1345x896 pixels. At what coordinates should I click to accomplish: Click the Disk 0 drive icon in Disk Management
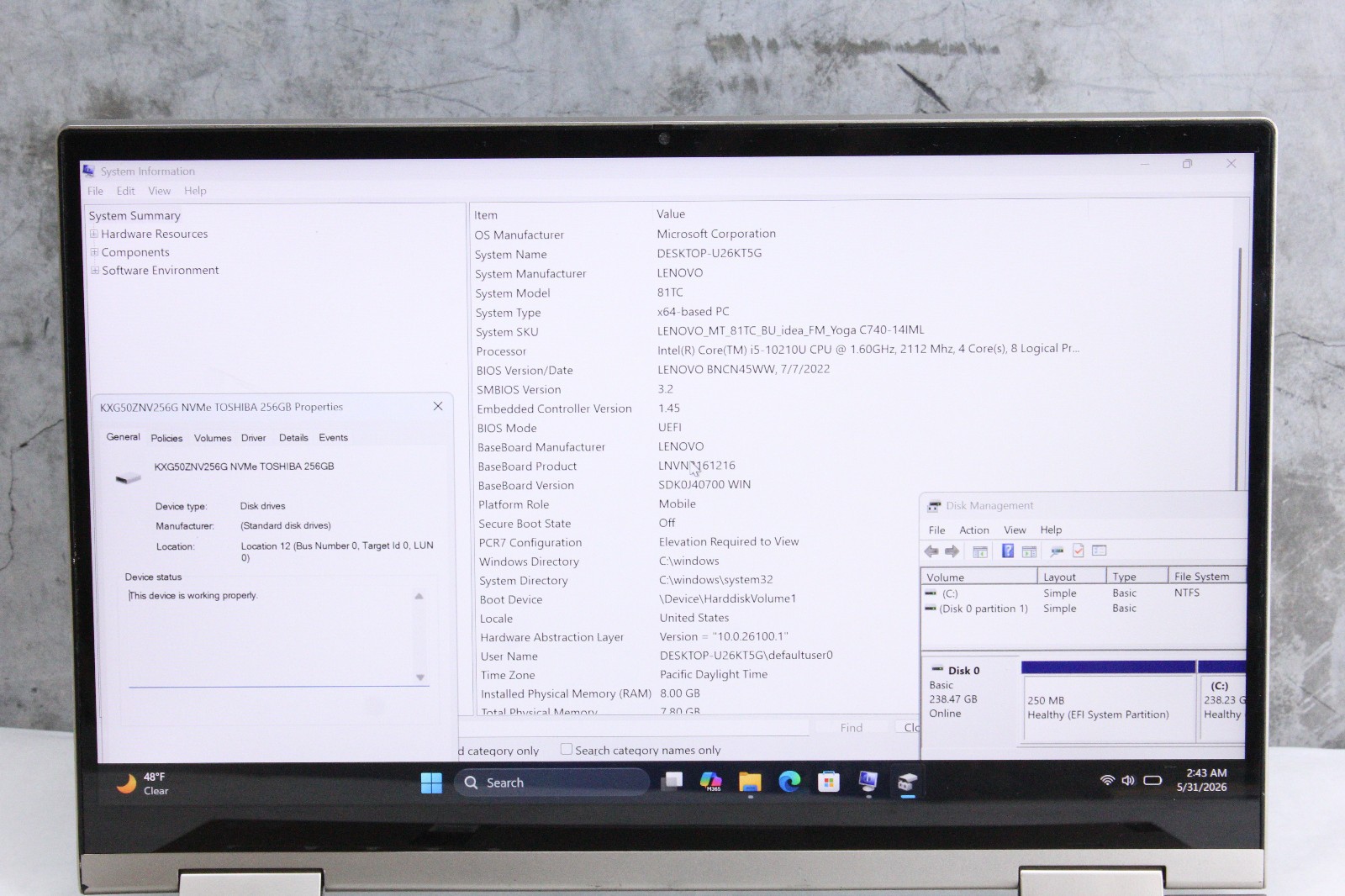point(937,670)
